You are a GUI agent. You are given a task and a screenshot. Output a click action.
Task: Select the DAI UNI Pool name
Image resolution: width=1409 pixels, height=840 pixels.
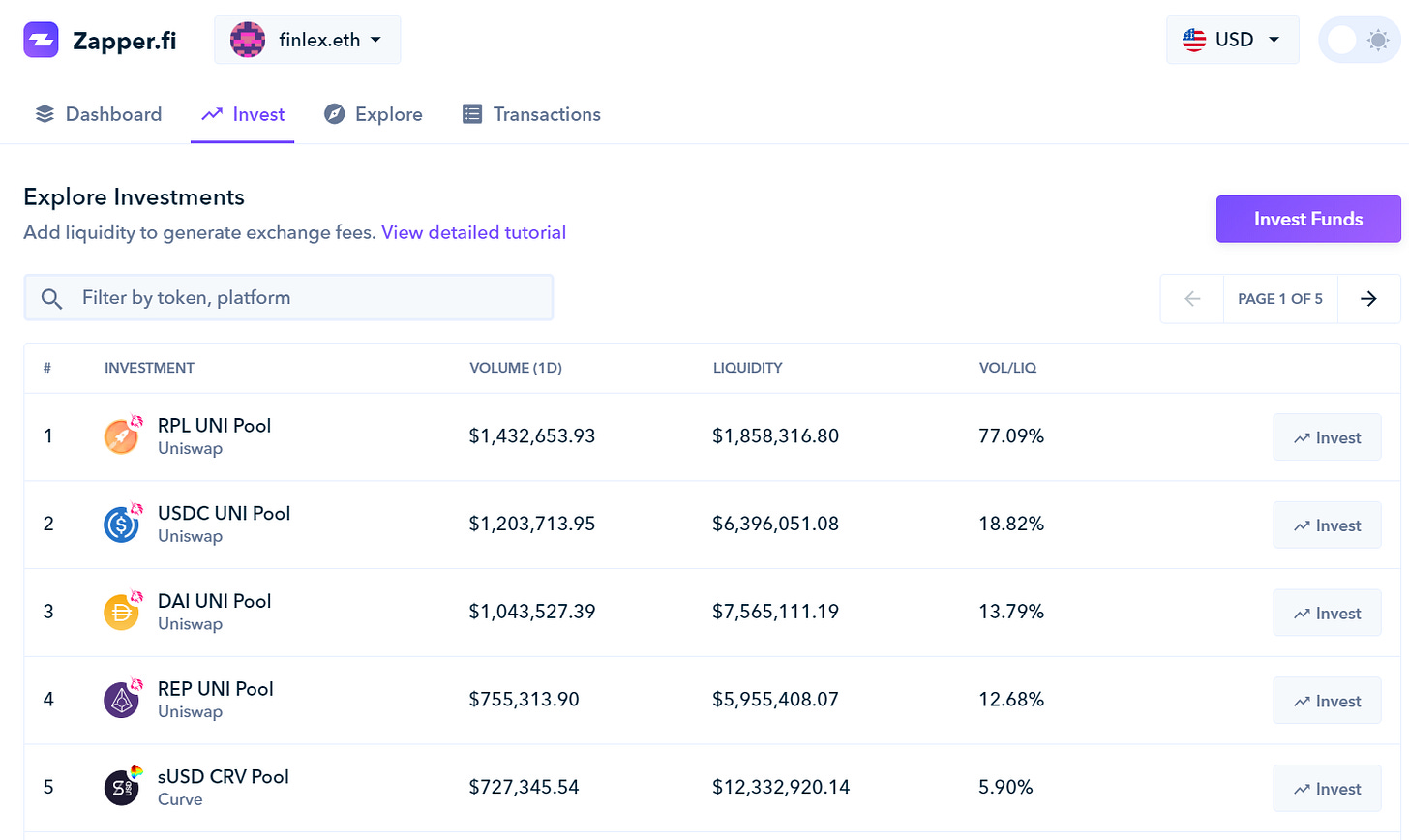tap(214, 601)
